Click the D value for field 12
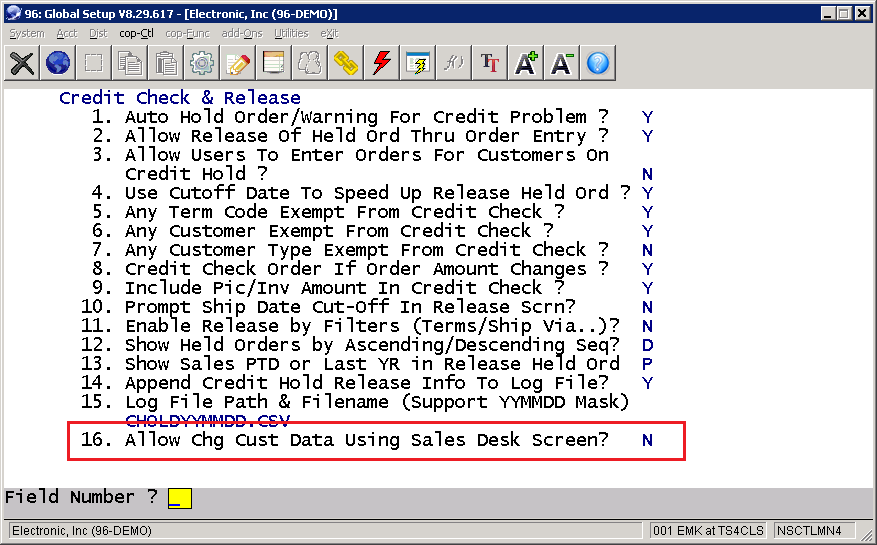The width and height of the screenshot is (877, 545). pos(647,345)
